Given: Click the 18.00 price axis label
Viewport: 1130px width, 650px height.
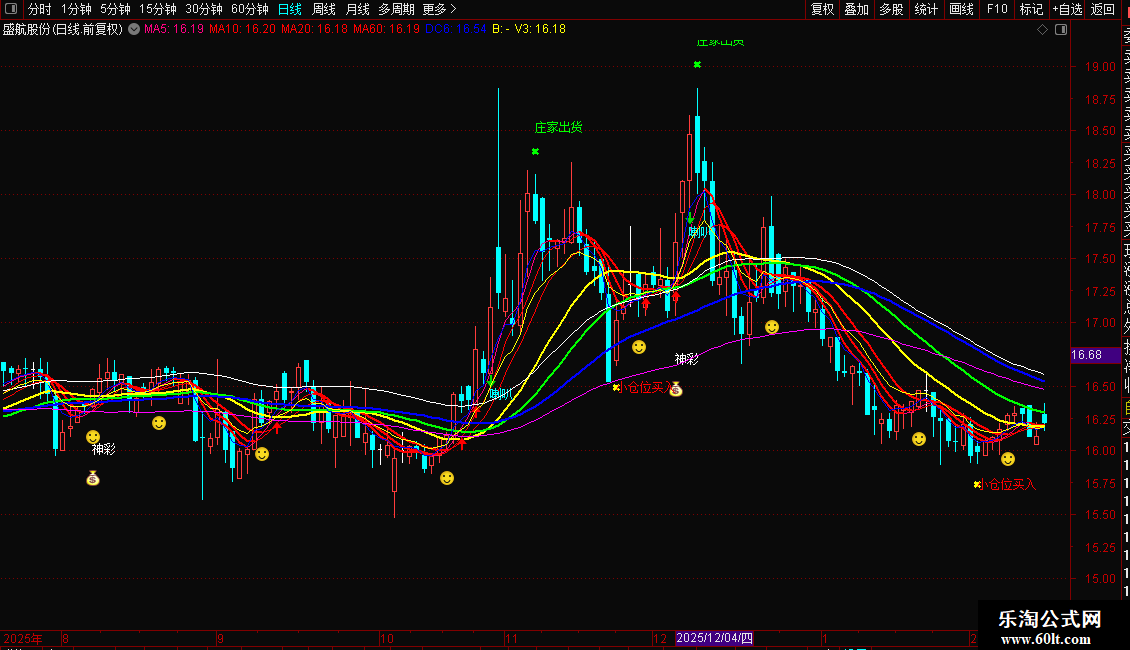Looking at the screenshot, I should [x=1100, y=195].
